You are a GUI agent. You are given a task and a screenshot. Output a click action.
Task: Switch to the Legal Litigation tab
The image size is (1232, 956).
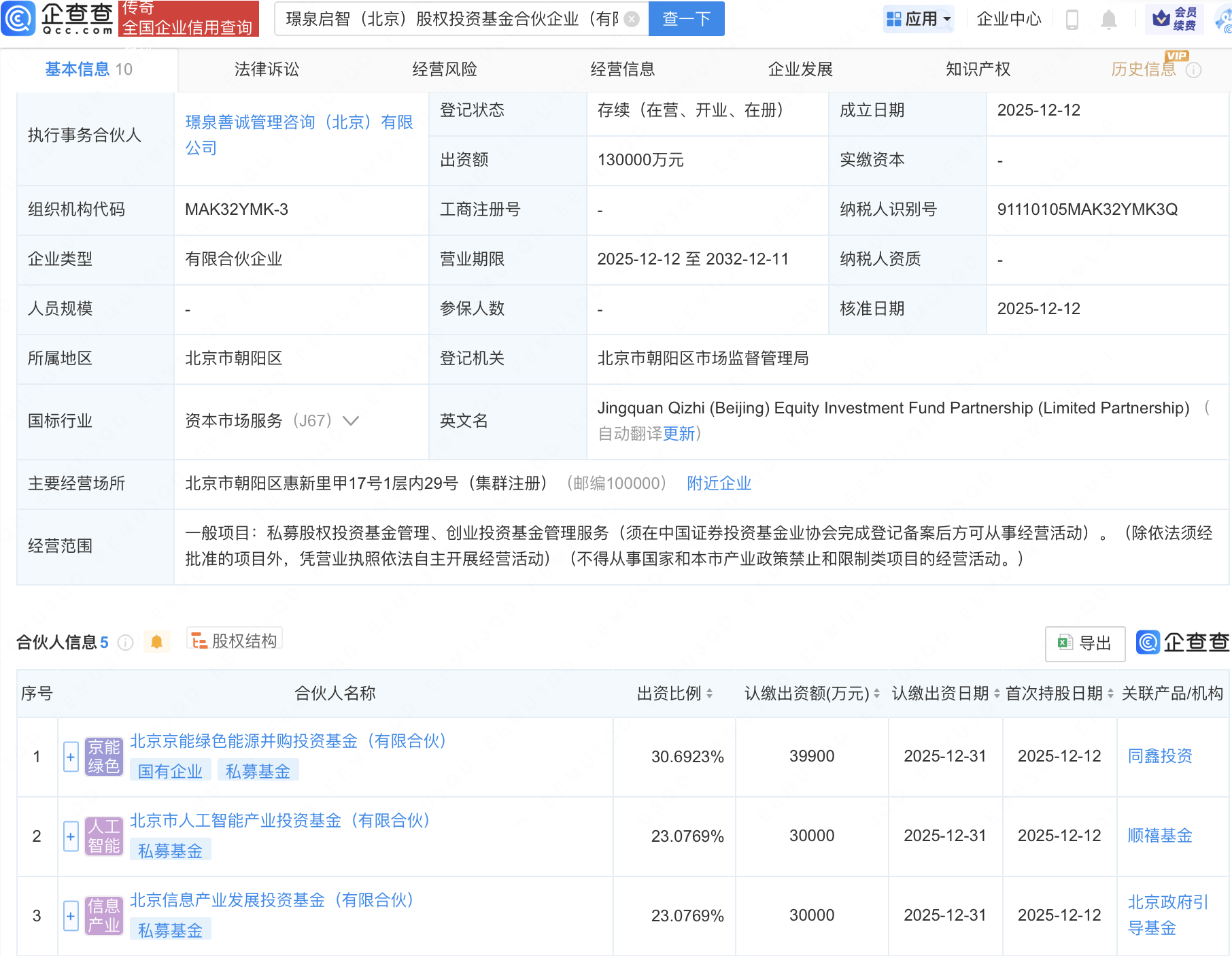(x=267, y=69)
